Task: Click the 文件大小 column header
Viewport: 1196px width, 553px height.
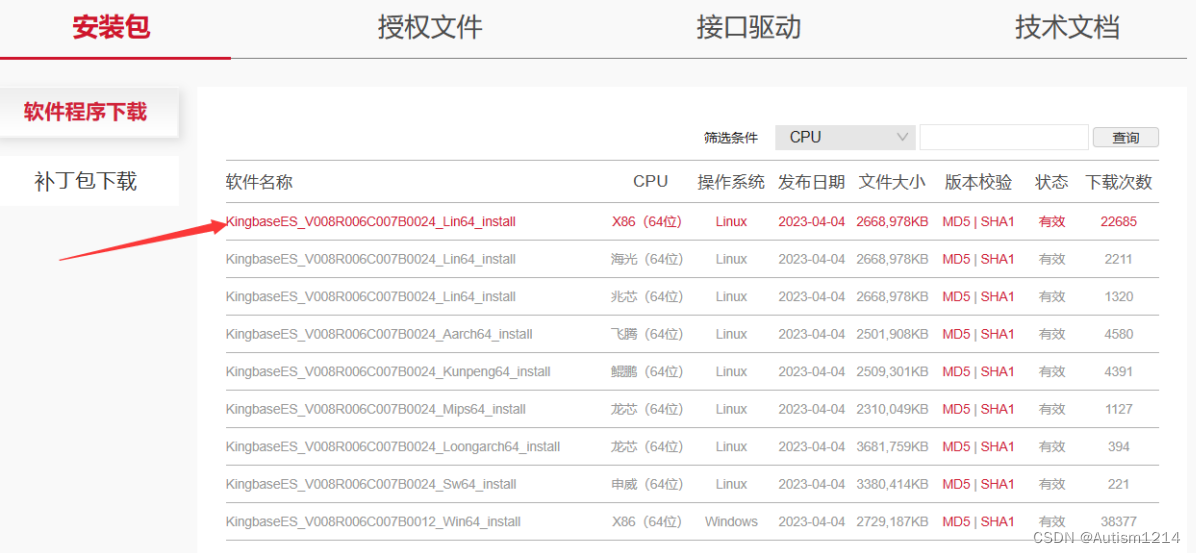Action: point(892,182)
